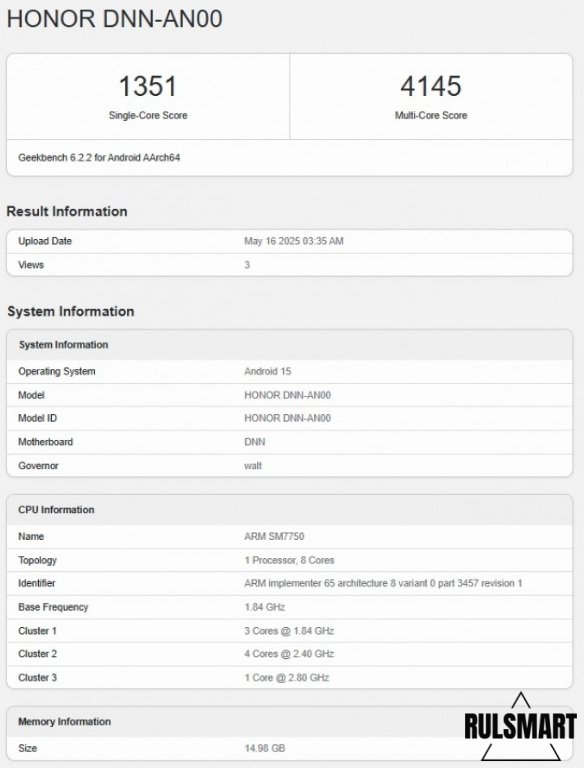Select the 1 Core @ 2.80 GHz value
The width and height of the screenshot is (584, 768).
[x=287, y=677]
